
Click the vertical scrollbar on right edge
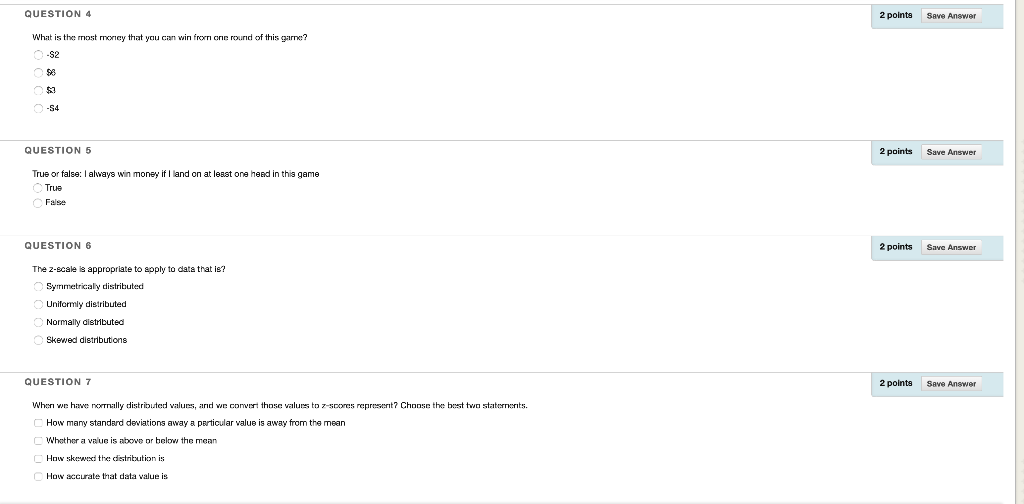[x=1019, y=252]
